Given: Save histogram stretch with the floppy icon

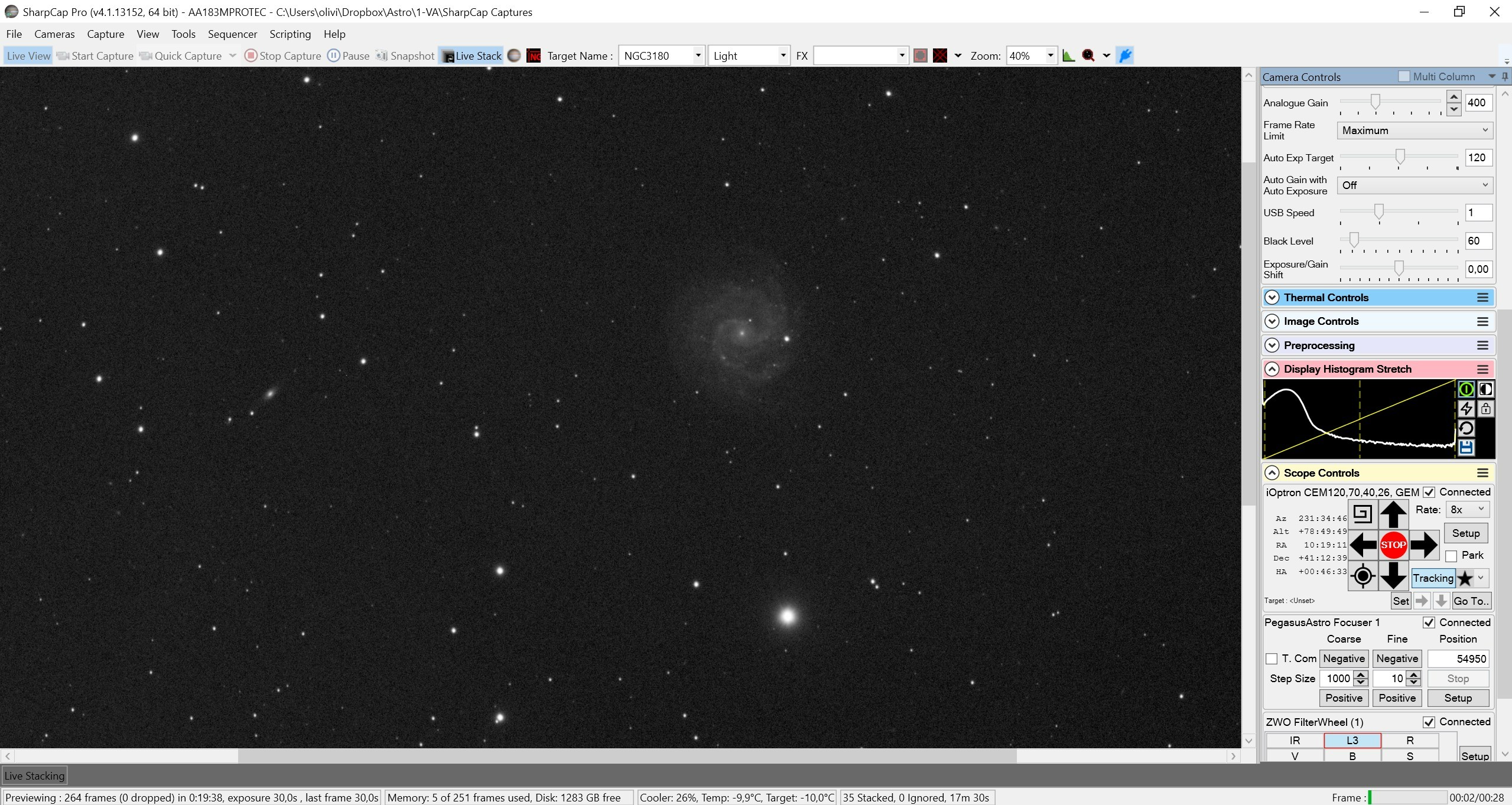Looking at the screenshot, I should (1466, 448).
